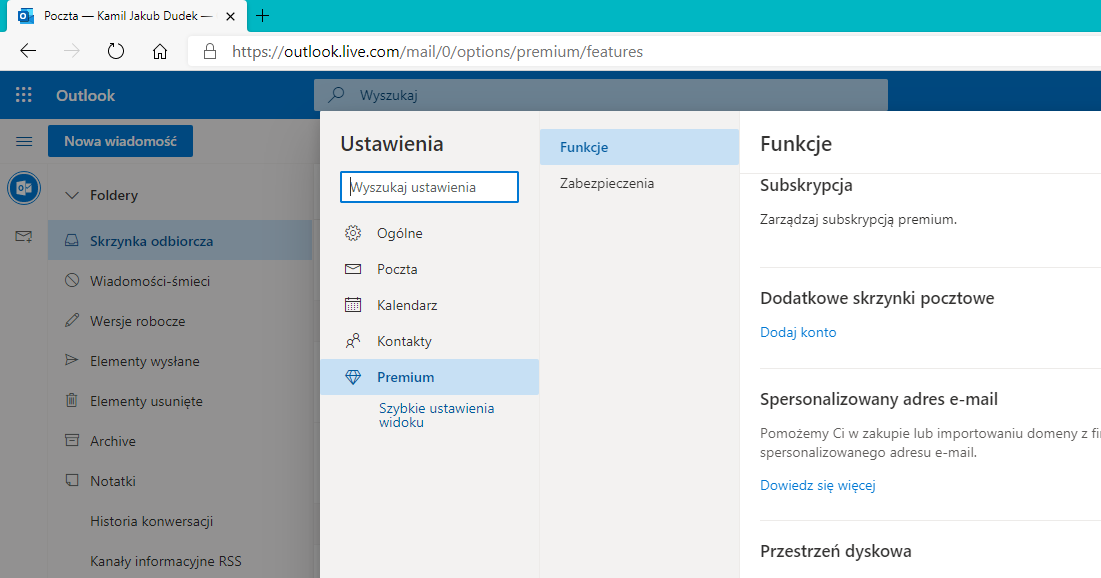Open the Outlook app launcher grid
Image resolution: width=1101 pixels, height=578 pixels.
tap(24, 96)
